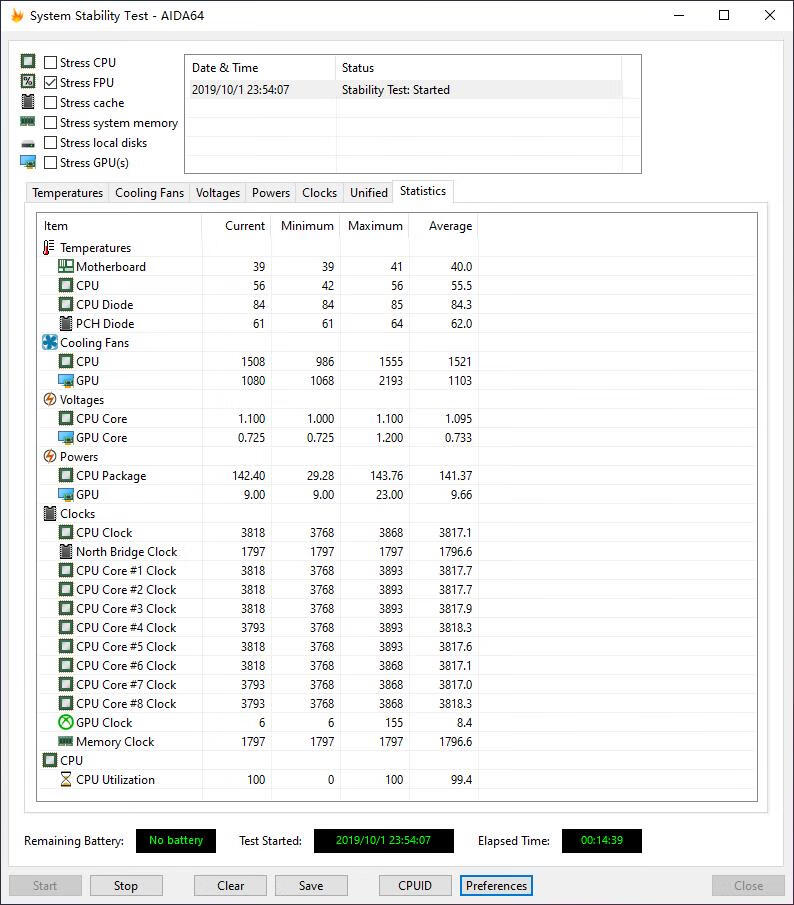Click the Clocks group chip icon
The width and height of the screenshot is (794, 905).
[x=50, y=514]
